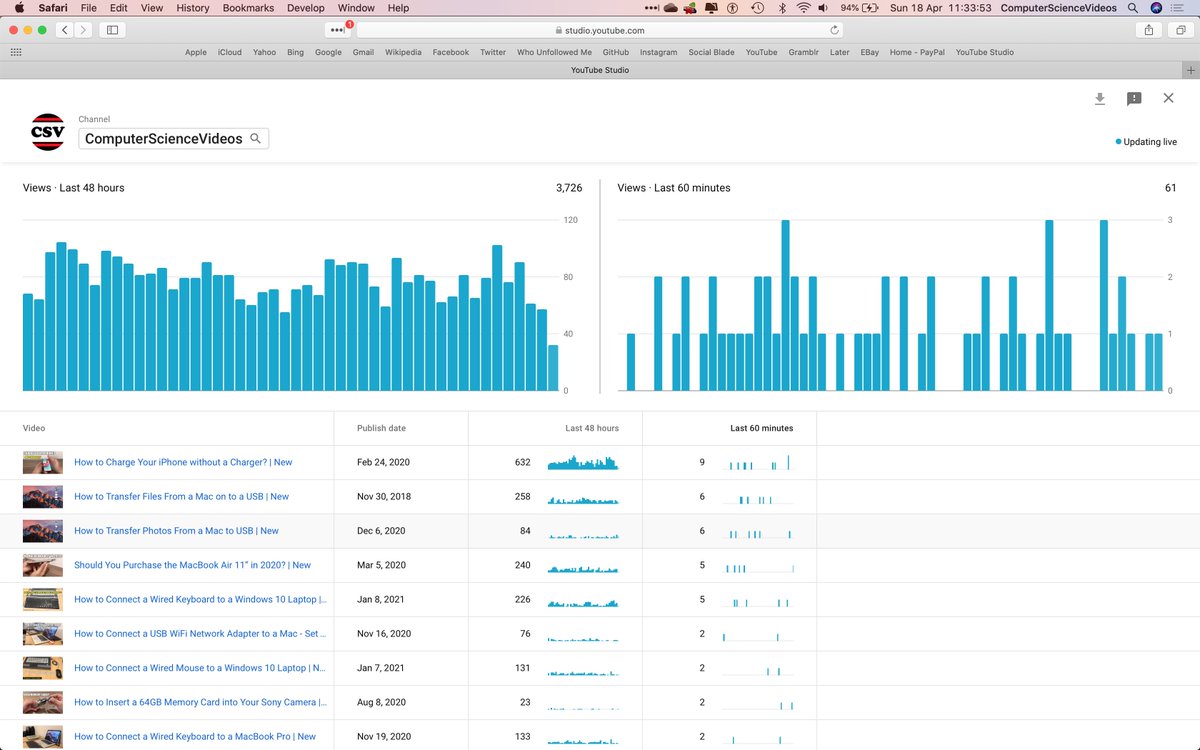
Task: Open video Insert a 64GB Memory Card into Your Sony Camera
Action: pyautogui.click(x=200, y=702)
